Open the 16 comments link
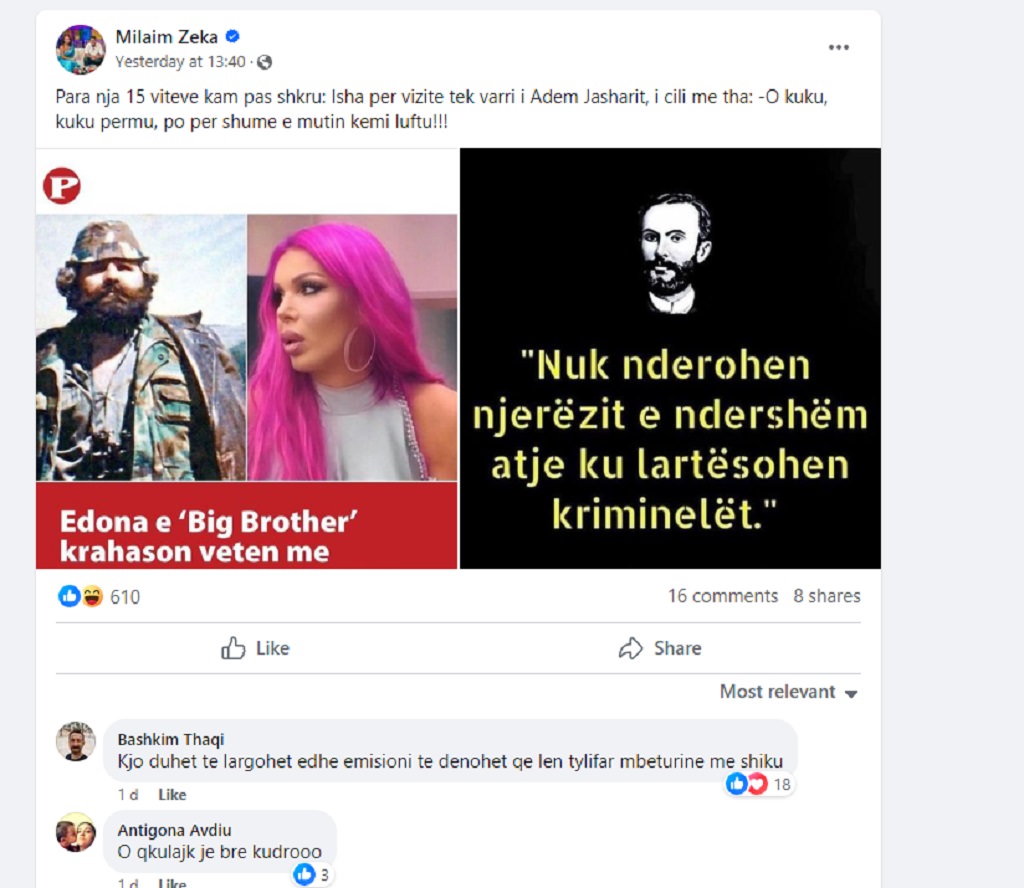Screen dimensions: 1024x888 (x=723, y=595)
